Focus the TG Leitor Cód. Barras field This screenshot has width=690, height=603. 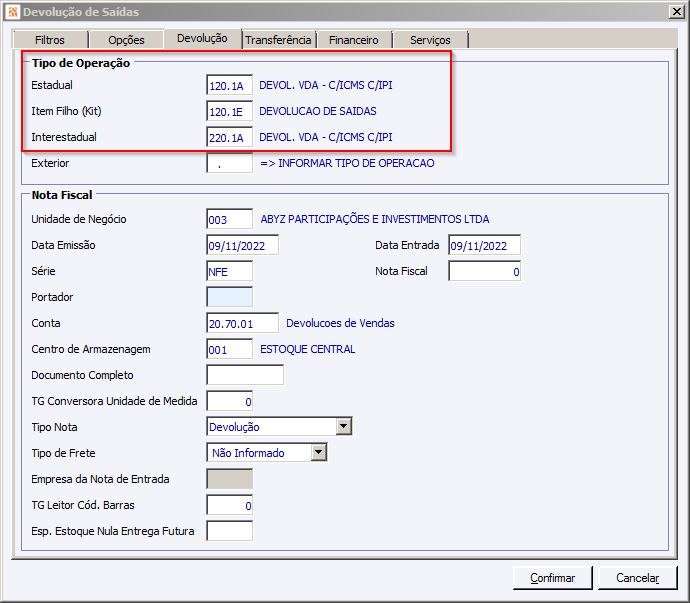tap(229, 505)
